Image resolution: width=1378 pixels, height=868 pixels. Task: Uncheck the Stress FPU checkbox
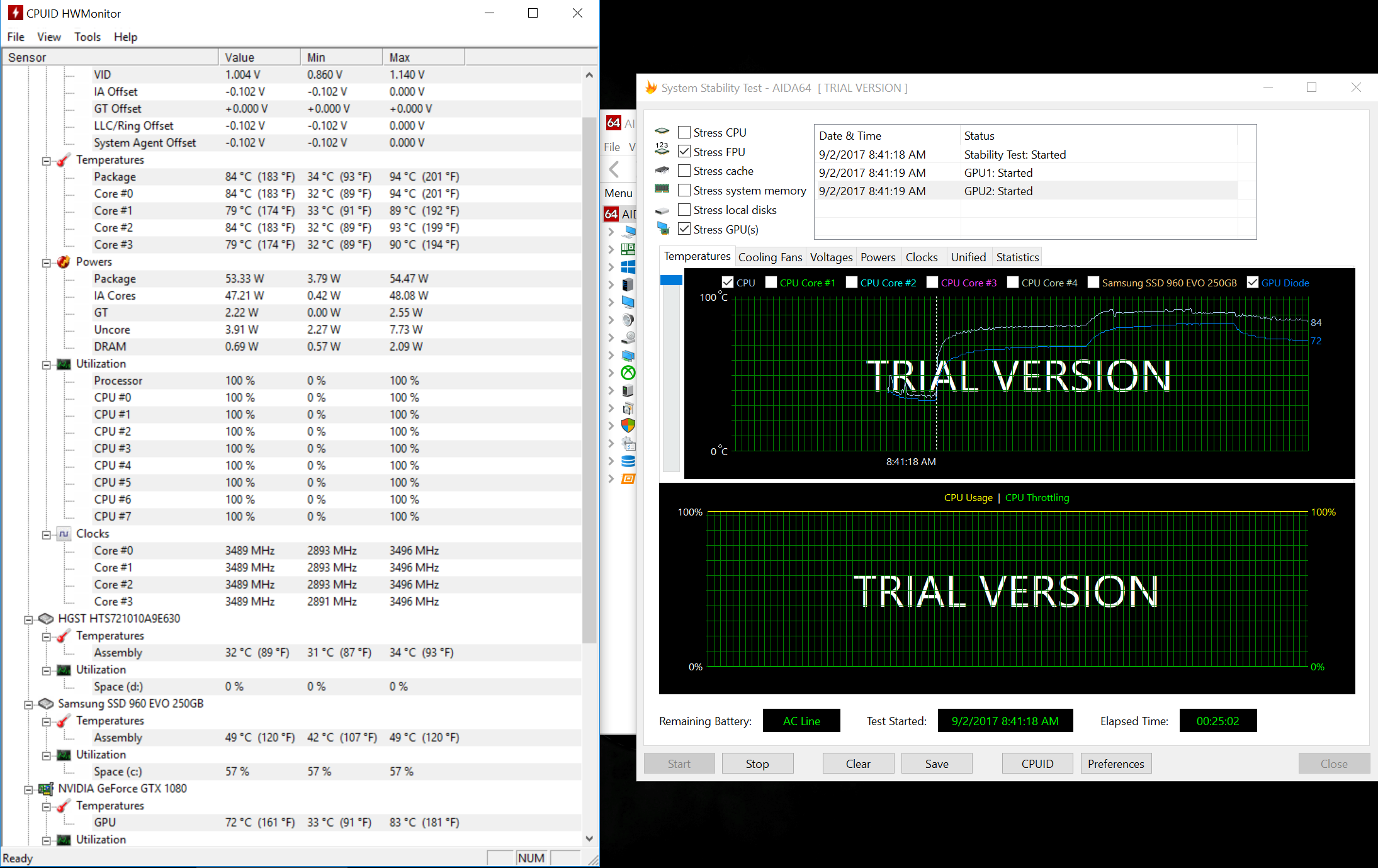pyautogui.click(x=684, y=152)
